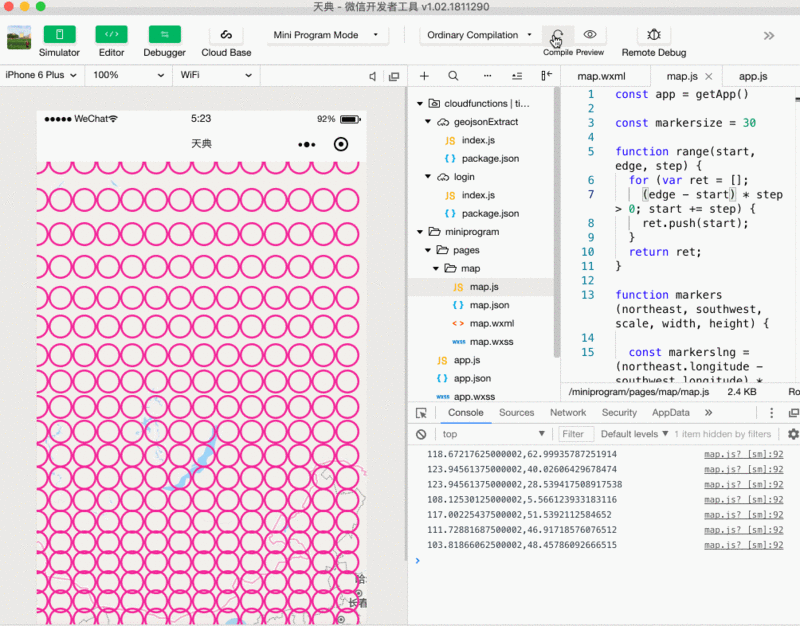Open console settings gear icon
The image size is (800, 626).
click(793, 434)
